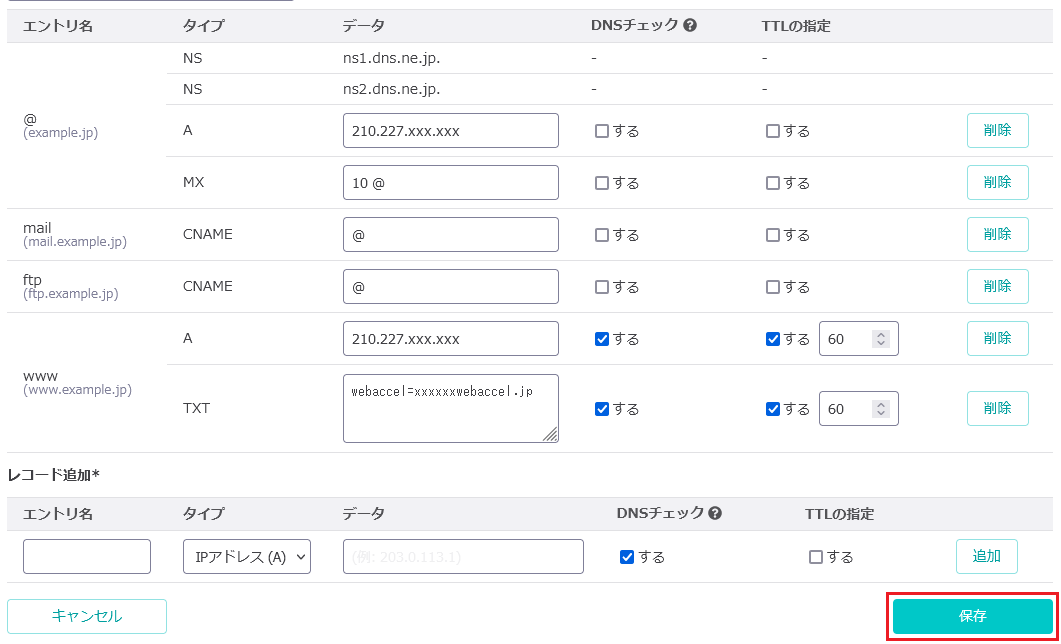The height and width of the screenshot is (644, 1061).
Task: Click the new record エントリ名 input field
Action: 87,557
